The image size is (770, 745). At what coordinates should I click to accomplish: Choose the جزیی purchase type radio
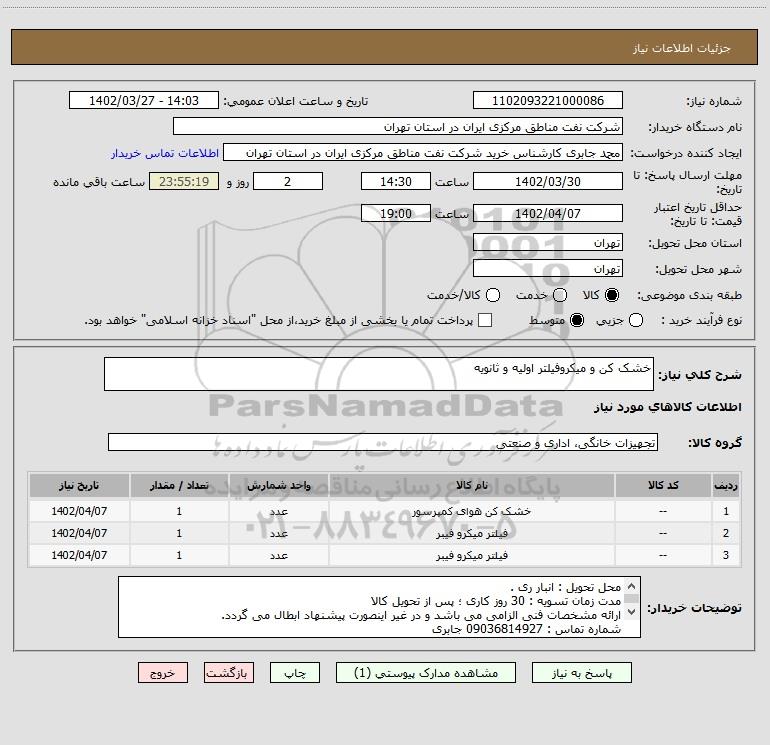pos(635,321)
